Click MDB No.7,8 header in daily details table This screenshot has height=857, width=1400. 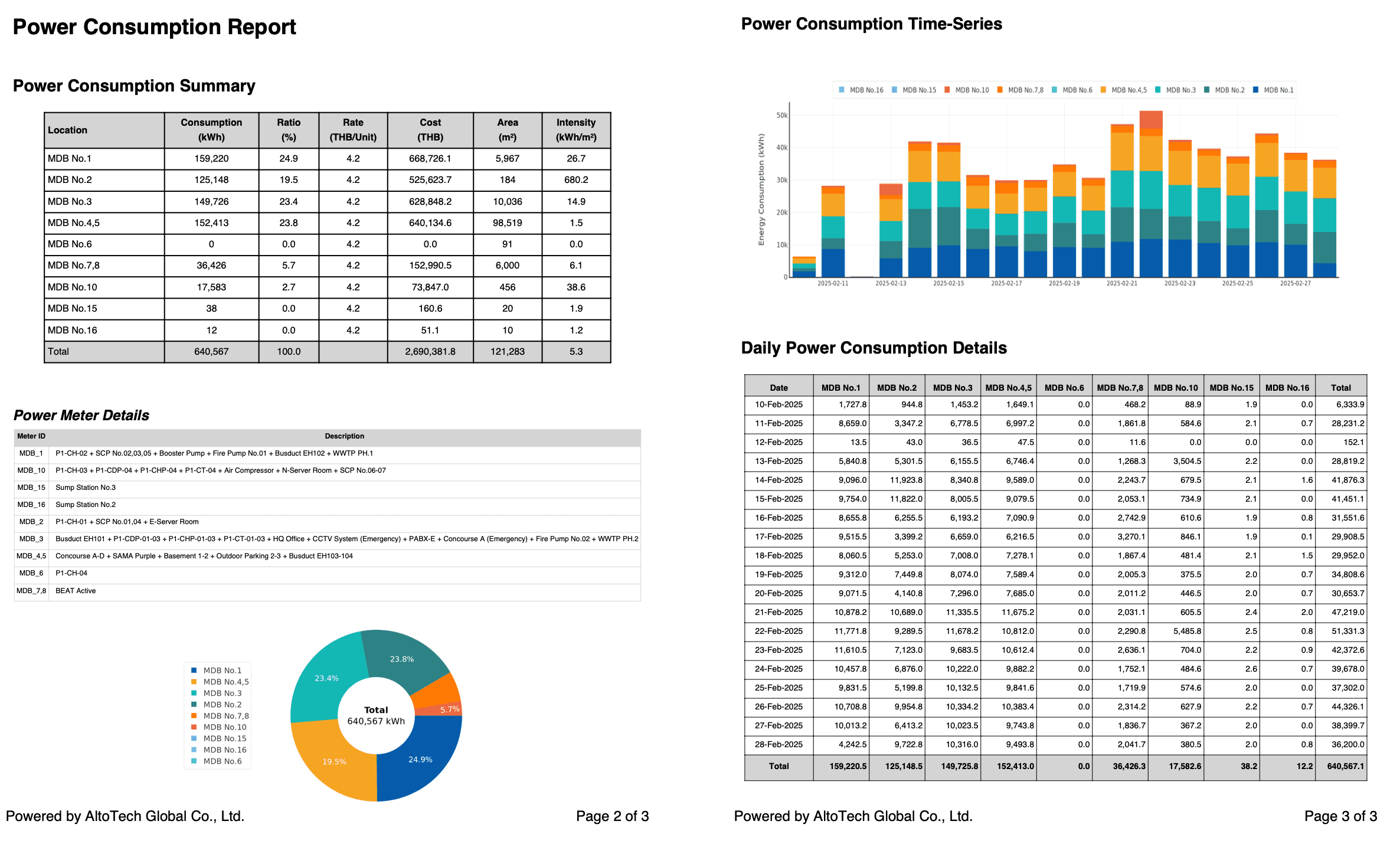[x=1120, y=388]
